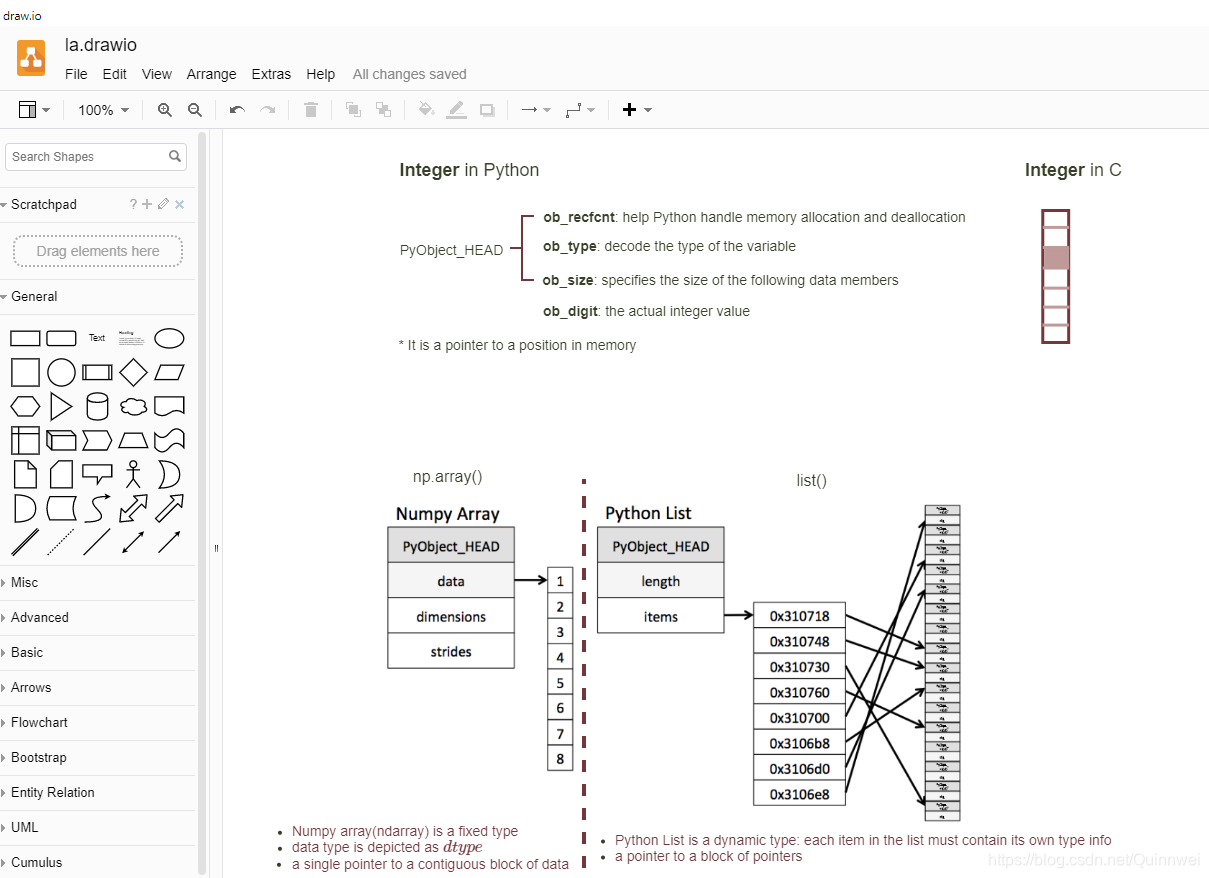
Task: Select the actor stick figure shape
Action: click(133, 474)
